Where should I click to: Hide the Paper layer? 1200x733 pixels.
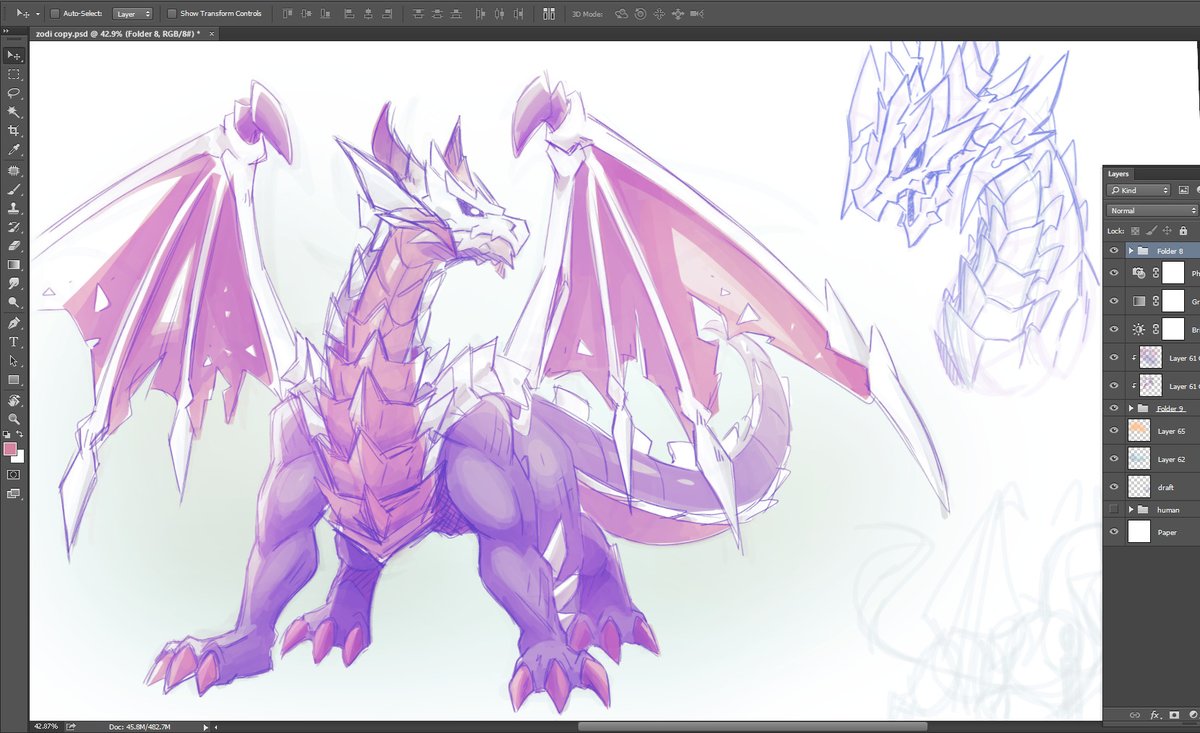point(1114,532)
